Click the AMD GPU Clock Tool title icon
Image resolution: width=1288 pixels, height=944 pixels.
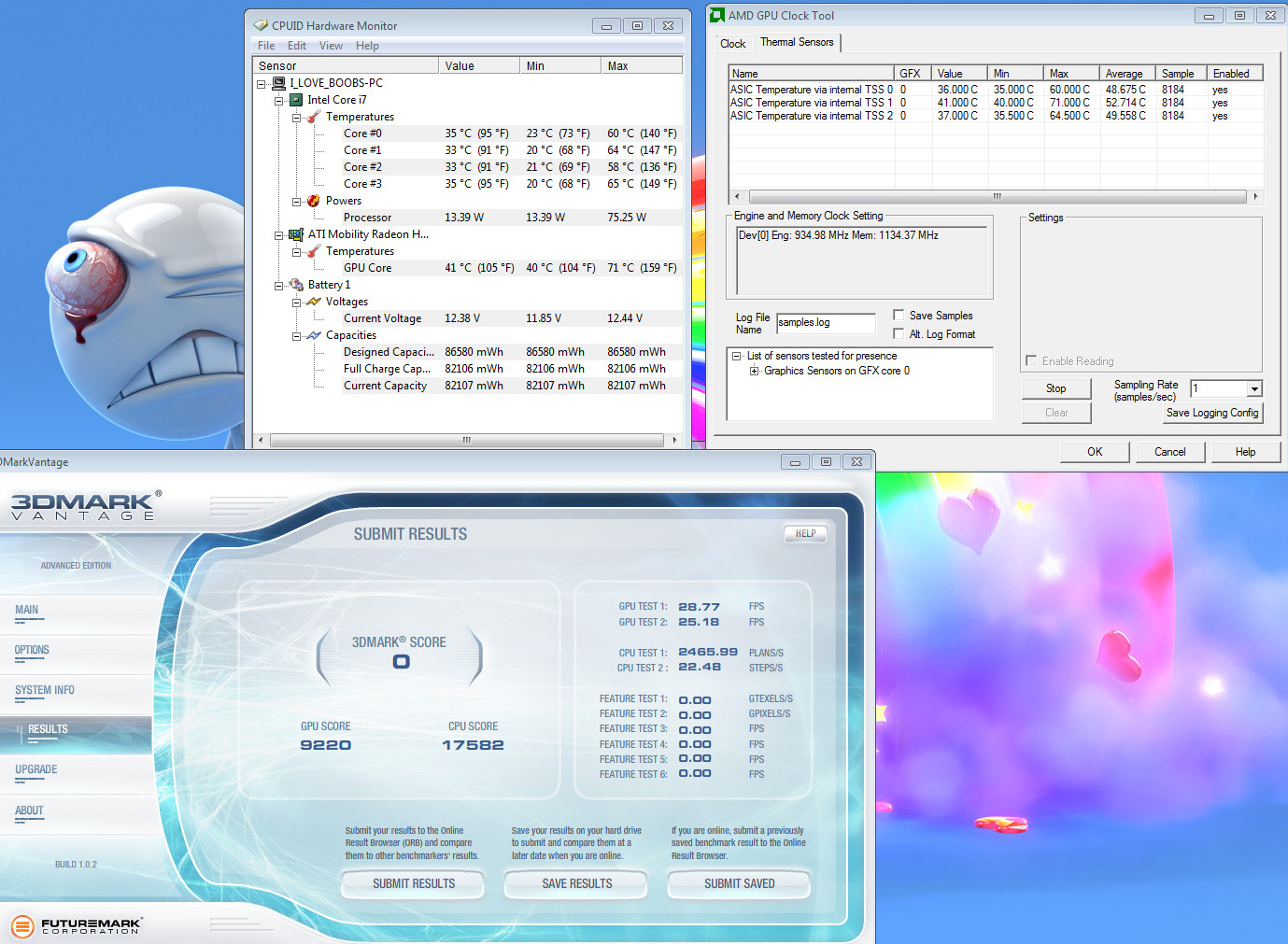coord(717,15)
